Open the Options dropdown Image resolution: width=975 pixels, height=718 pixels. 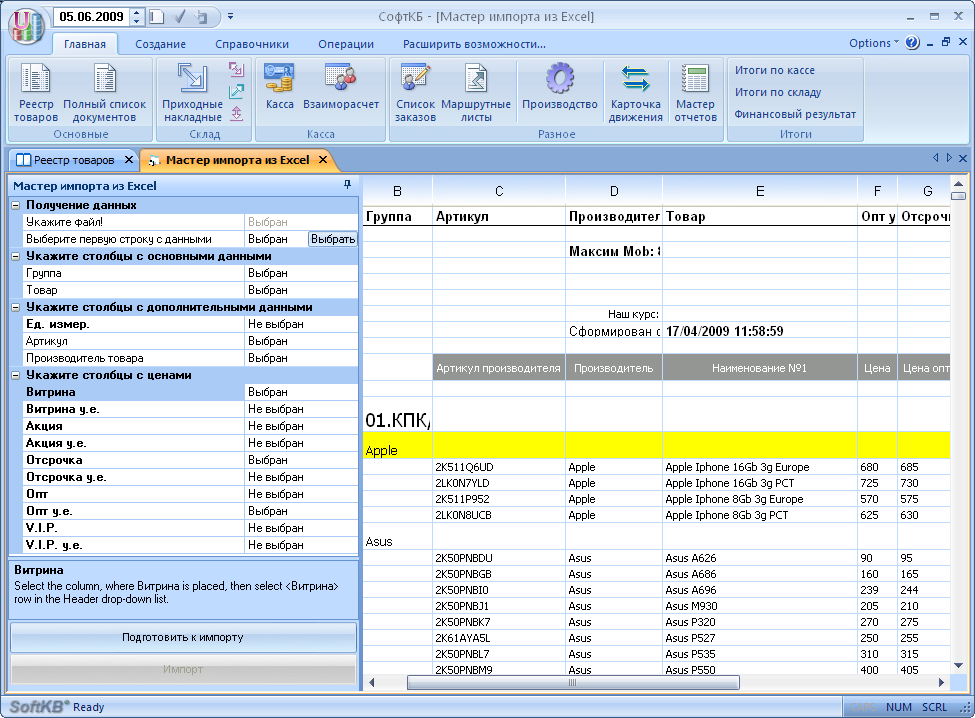(x=874, y=43)
